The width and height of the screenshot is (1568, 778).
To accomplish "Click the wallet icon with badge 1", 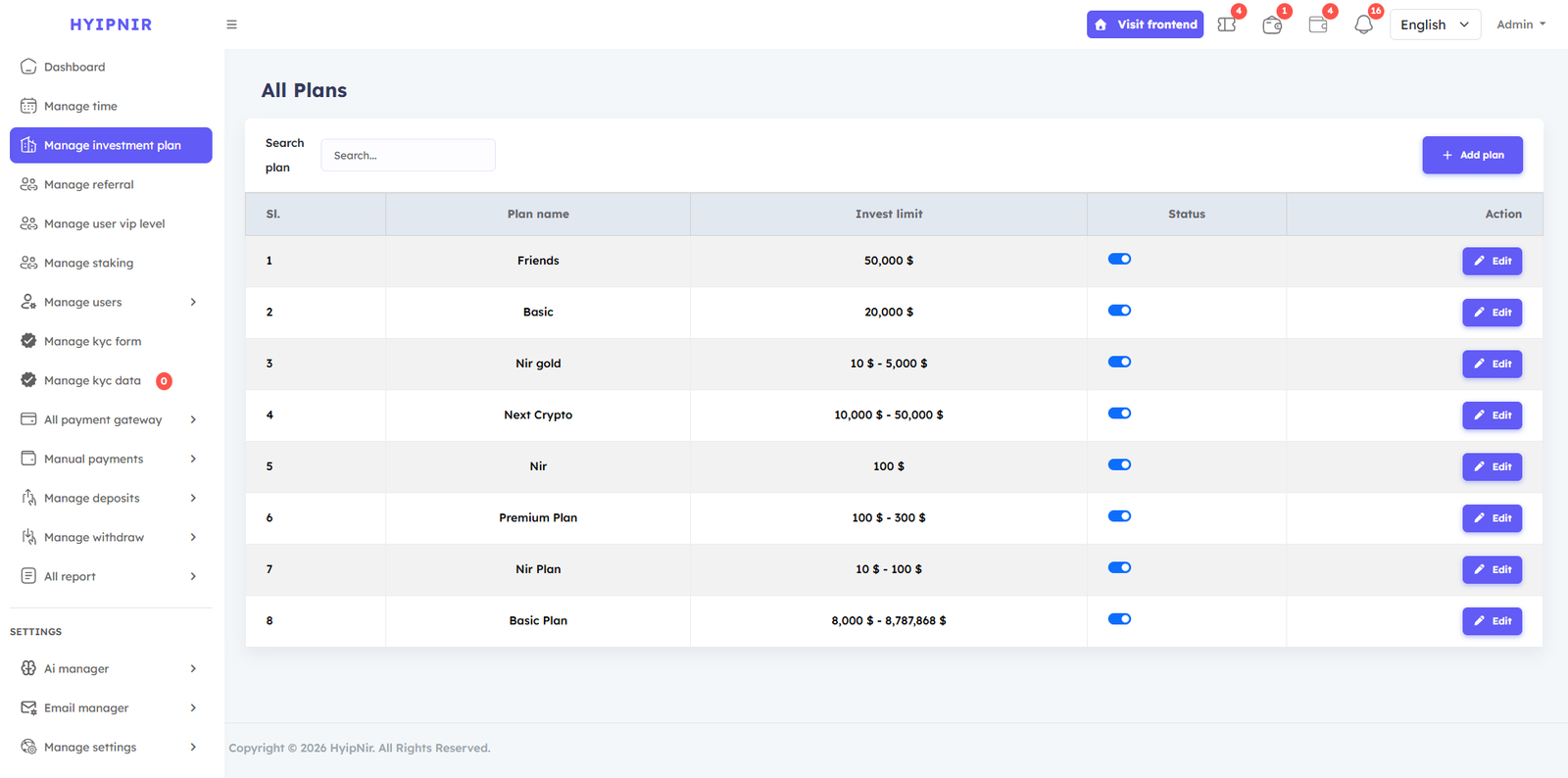I will coord(1272,24).
